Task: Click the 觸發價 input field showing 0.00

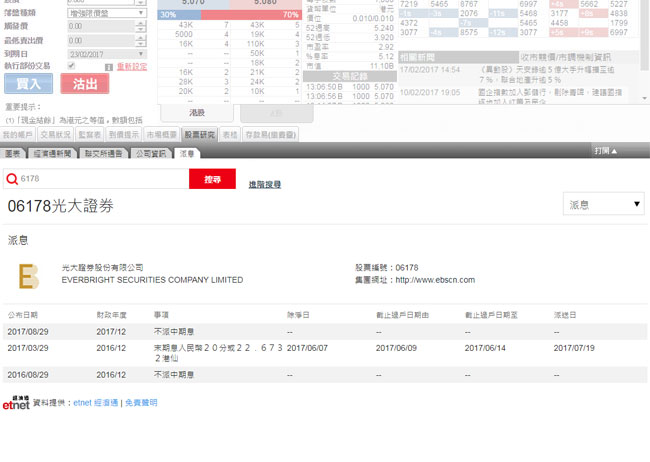Action: point(102,26)
